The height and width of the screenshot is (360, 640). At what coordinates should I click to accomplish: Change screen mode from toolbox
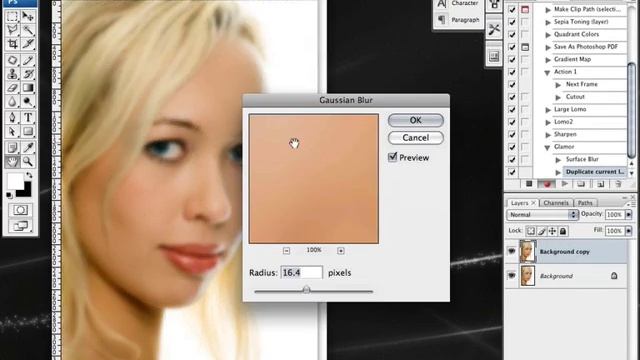pos(20,226)
